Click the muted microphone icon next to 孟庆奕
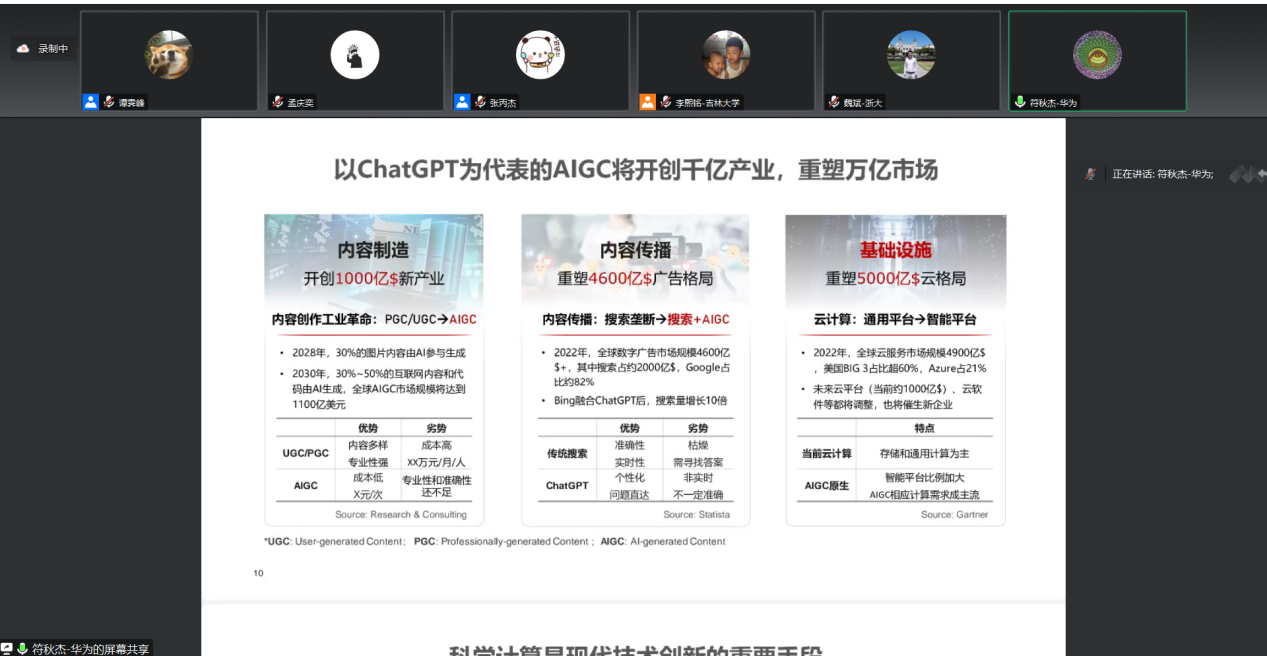This screenshot has height=656, width=1267. [x=278, y=102]
